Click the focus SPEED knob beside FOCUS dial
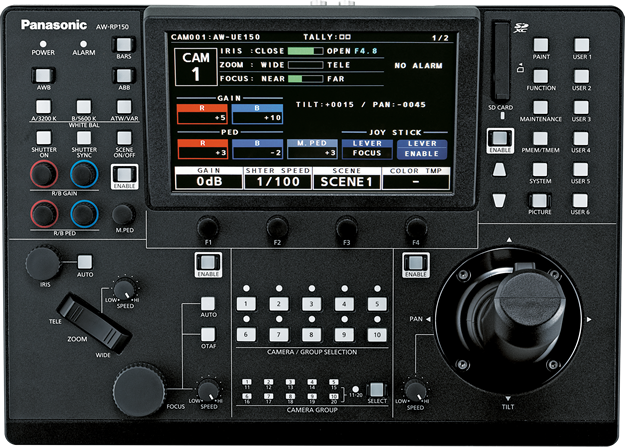Screen dimensions: 625x447 208,390
